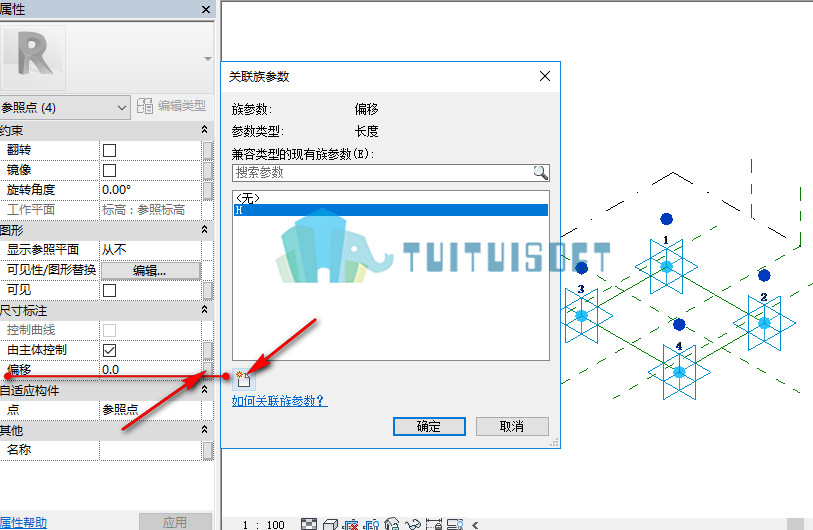Click the Revit R family type thumbnail
The width and height of the screenshot is (813, 530).
(33, 58)
